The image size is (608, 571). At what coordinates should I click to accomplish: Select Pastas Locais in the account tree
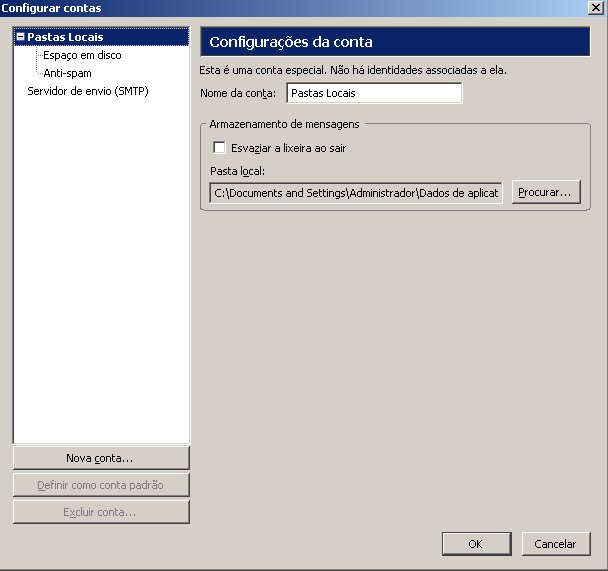66,37
